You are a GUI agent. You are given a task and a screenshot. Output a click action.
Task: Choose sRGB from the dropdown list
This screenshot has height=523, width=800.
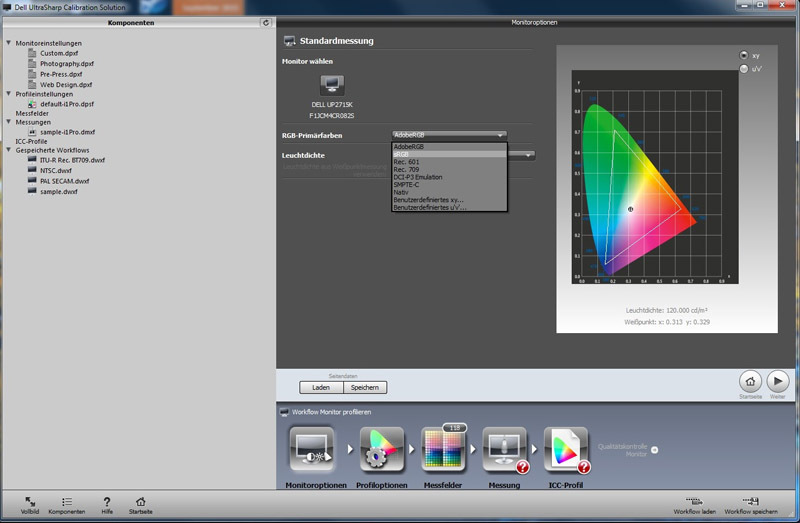pyautogui.click(x=449, y=154)
